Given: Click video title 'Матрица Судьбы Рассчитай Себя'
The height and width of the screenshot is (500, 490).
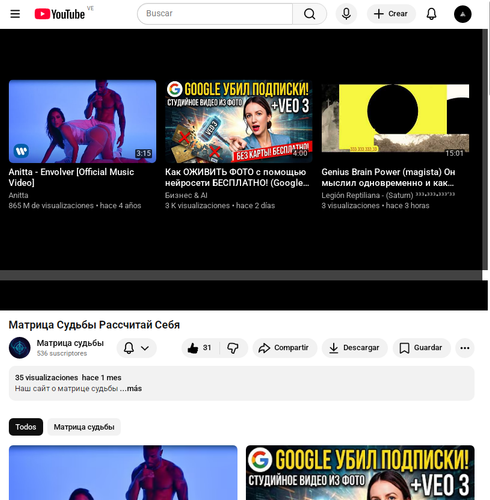Looking at the screenshot, I should [x=94, y=325].
